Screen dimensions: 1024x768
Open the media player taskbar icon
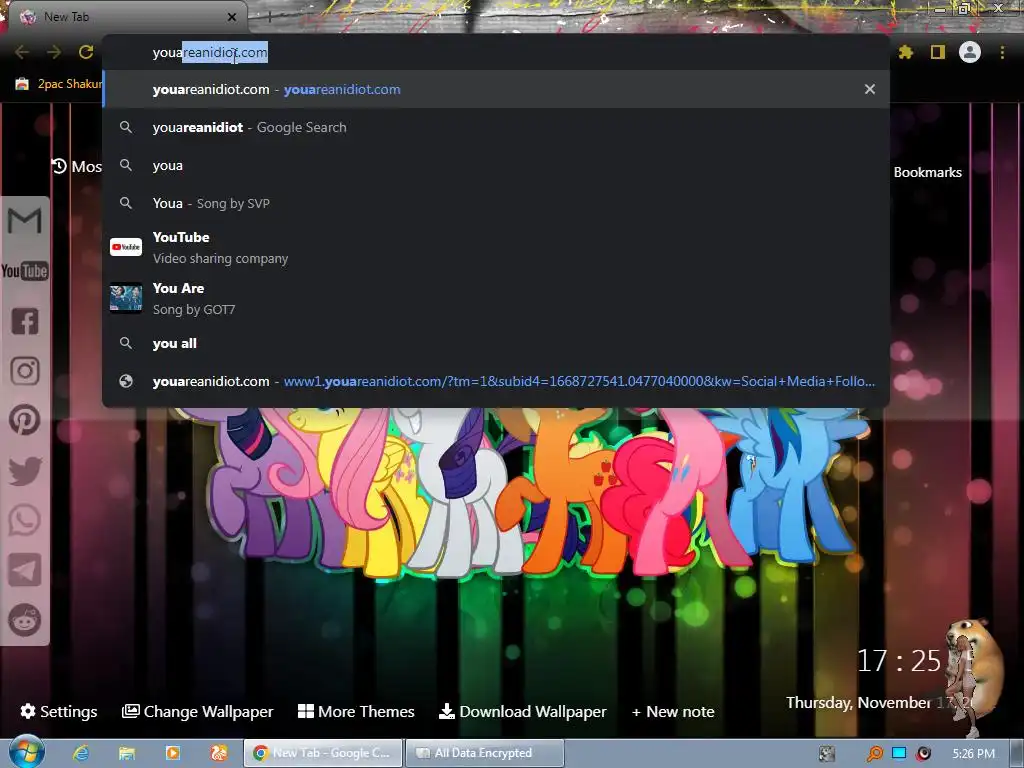click(x=173, y=753)
